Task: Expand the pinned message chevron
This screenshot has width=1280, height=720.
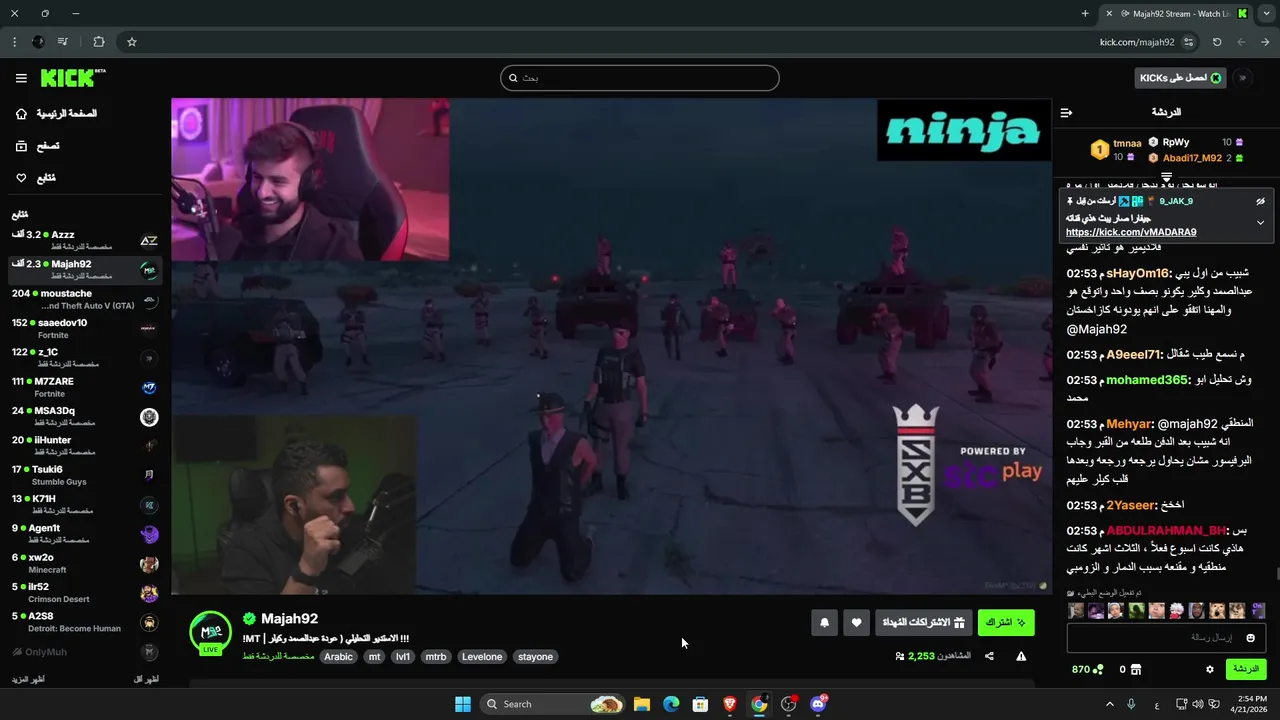Action: (1260, 222)
